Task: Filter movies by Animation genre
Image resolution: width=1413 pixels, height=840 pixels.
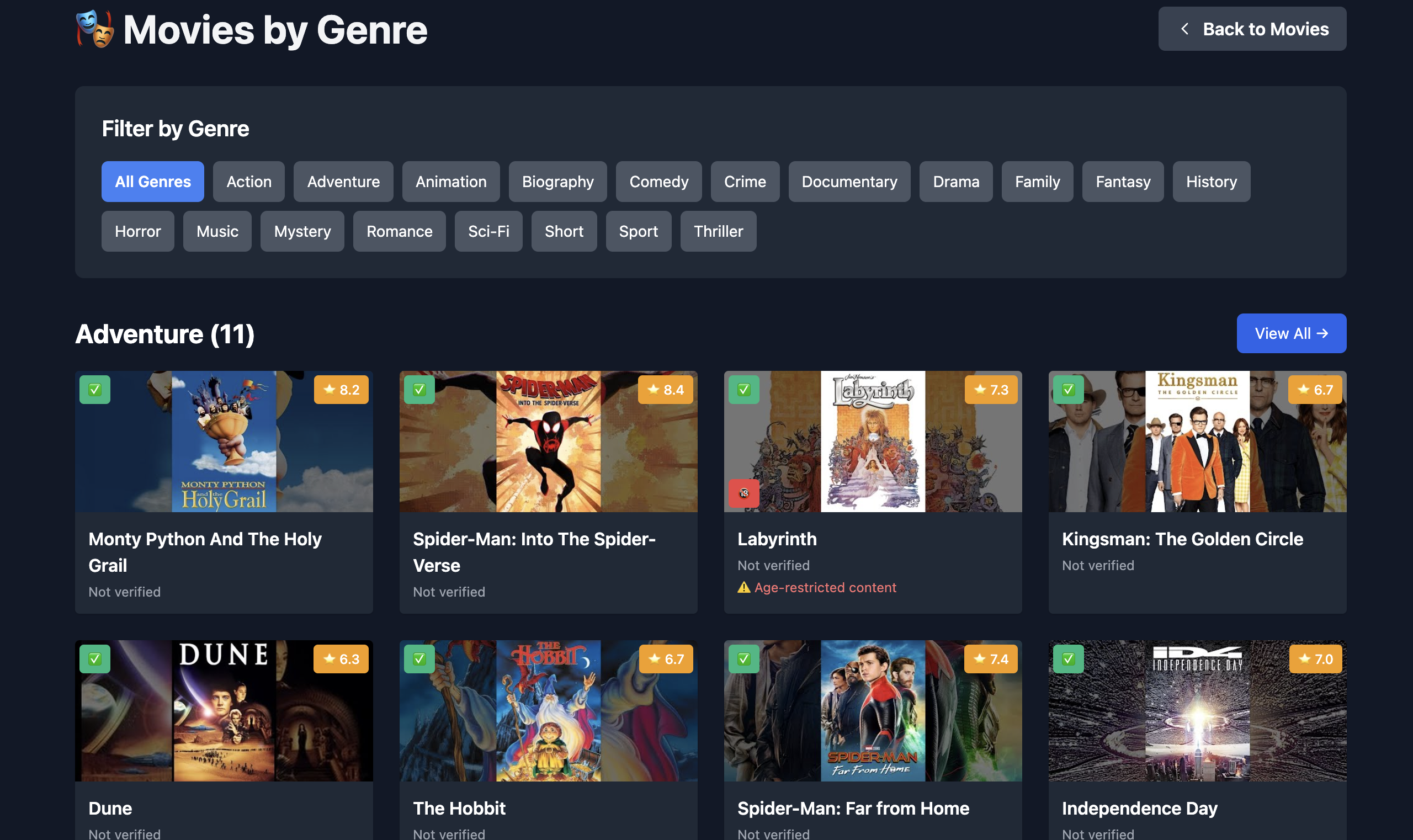Action: point(451,182)
